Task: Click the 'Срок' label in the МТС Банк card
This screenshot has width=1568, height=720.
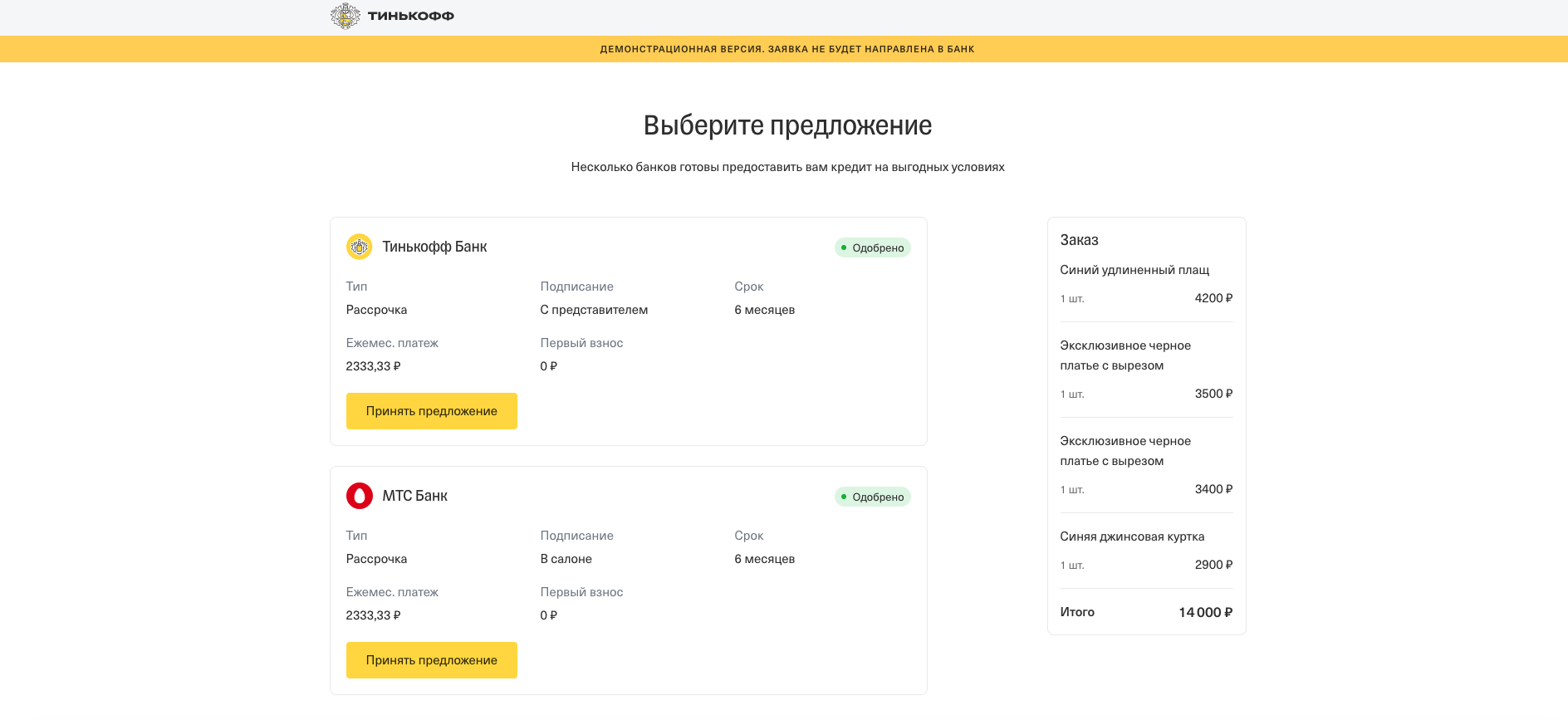Action: 749,536
